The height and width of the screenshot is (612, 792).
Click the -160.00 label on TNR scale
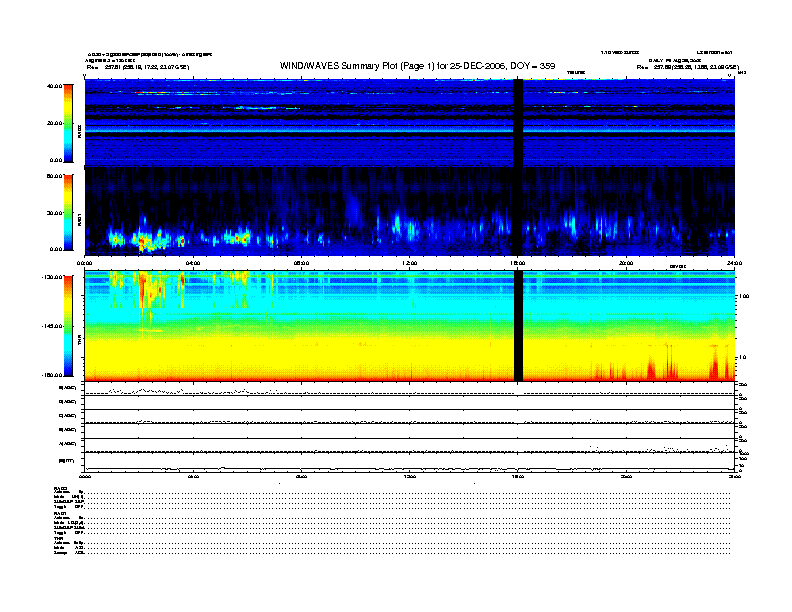tap(53, 375)
